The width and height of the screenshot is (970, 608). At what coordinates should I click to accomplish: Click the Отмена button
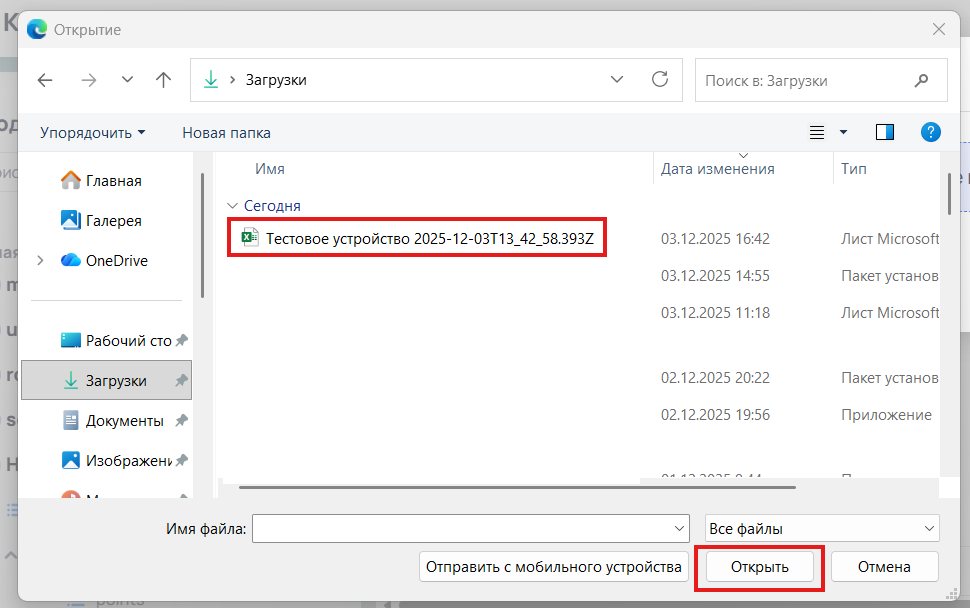coord(884,566)
